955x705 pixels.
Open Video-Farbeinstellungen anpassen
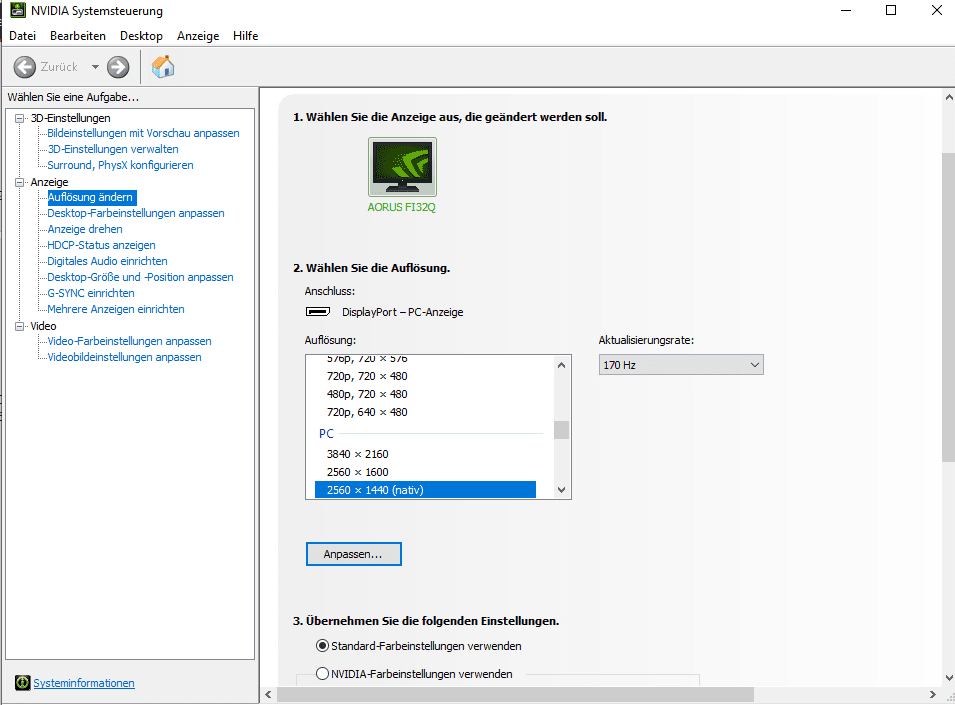[129, 341]
